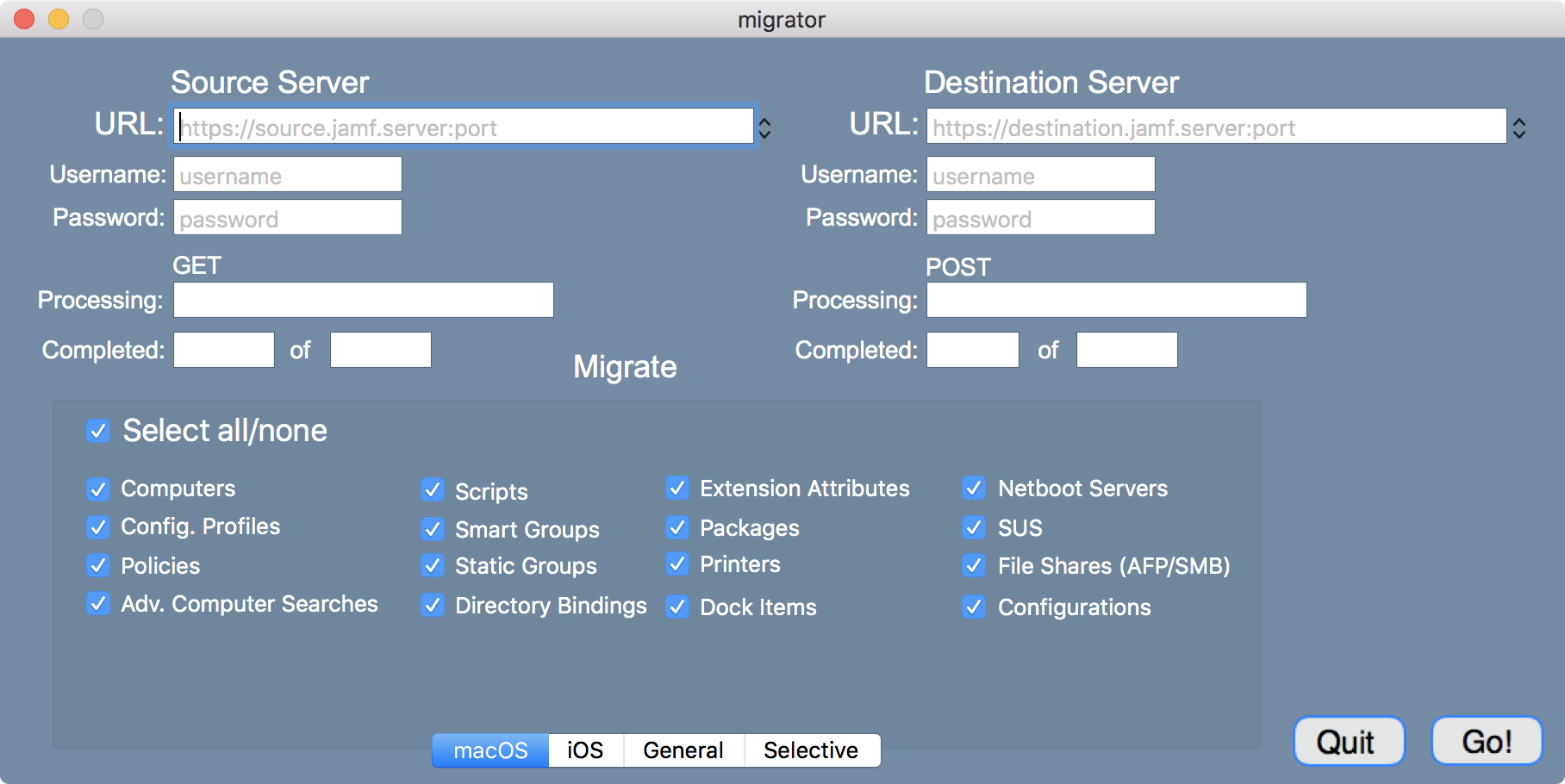Toggle the Smart Groups checkbox
The image size is (1565, 784).
pos(433,529)
